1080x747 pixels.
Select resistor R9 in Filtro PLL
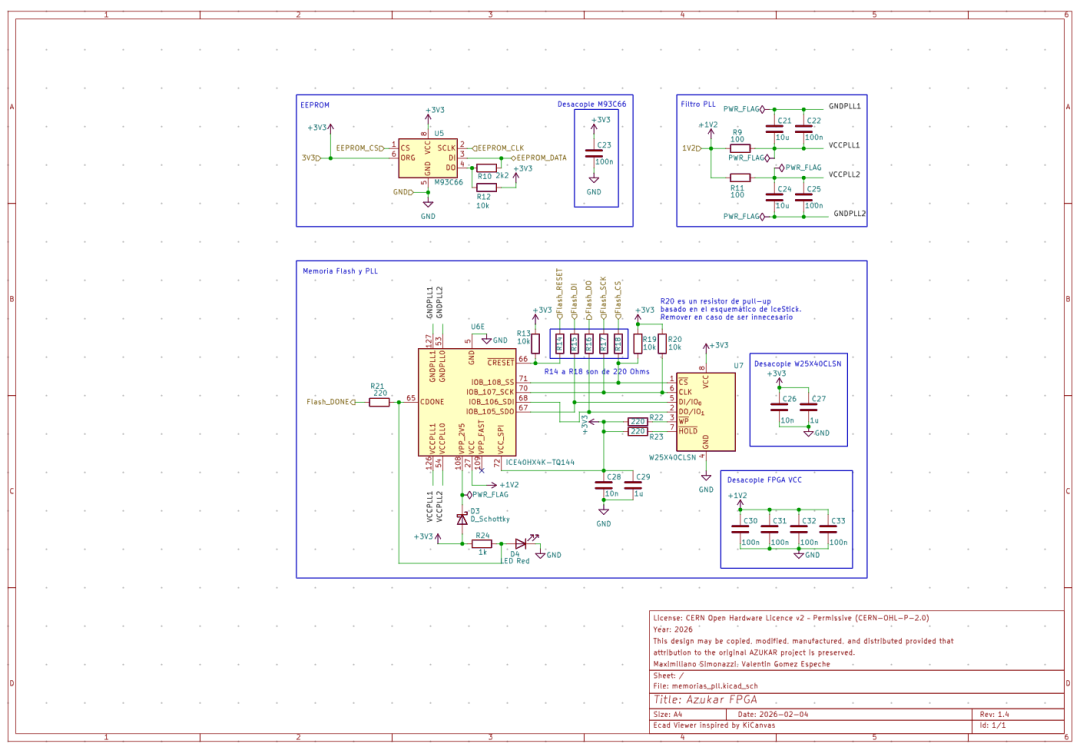[740, 148]
